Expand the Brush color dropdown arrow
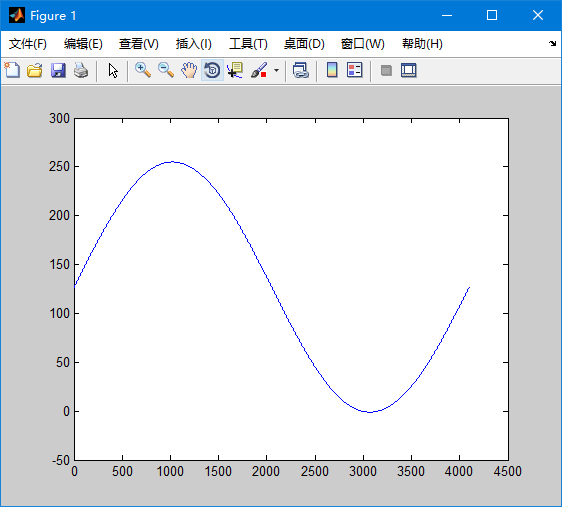The image size is (562, 507). (276, 70)
